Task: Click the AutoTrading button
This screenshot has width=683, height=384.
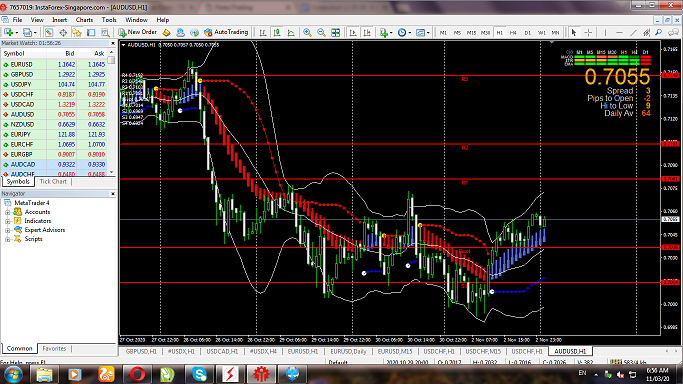Action: pos(226,32)
